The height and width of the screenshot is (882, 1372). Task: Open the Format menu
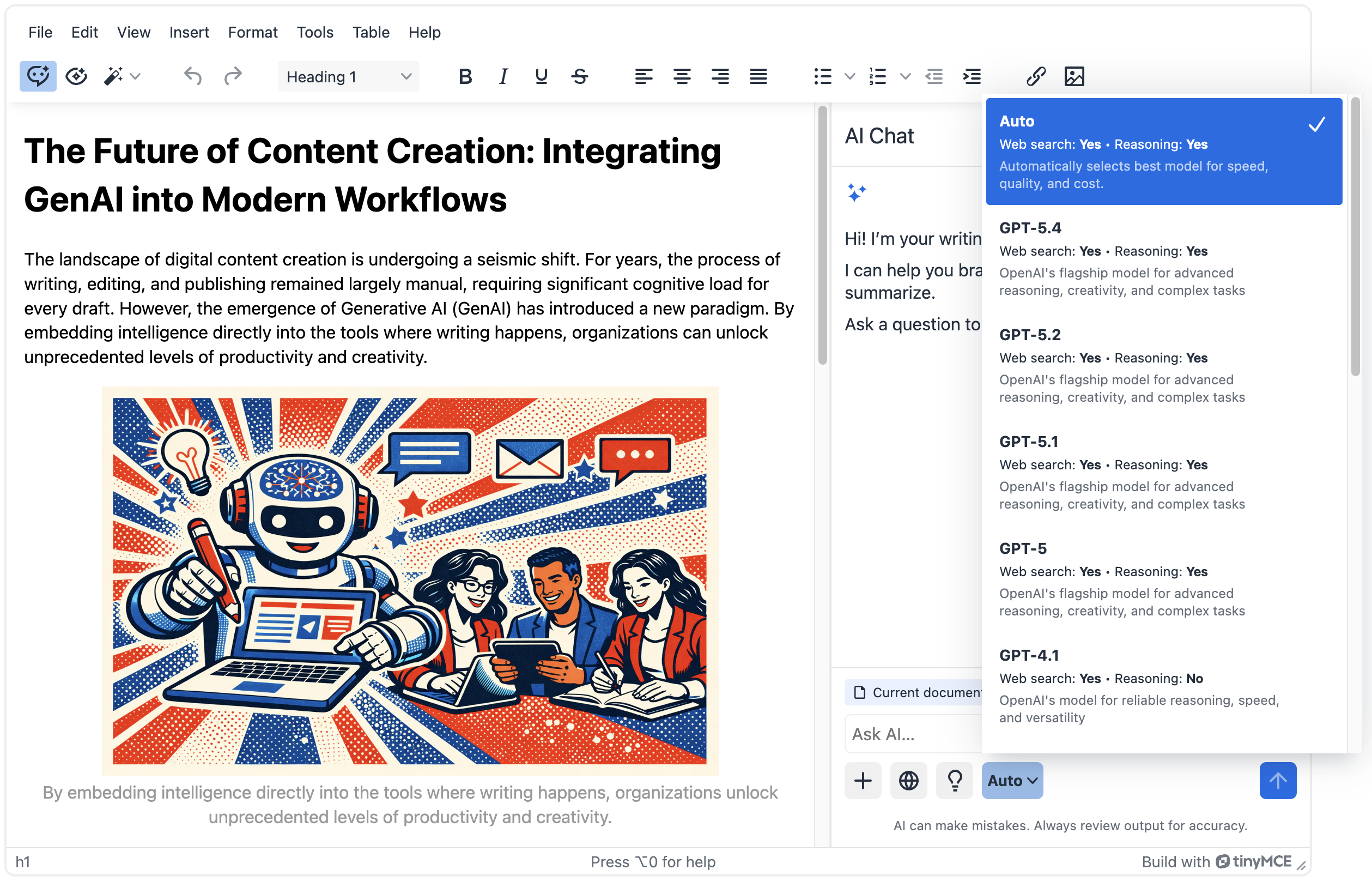point(252,32)
